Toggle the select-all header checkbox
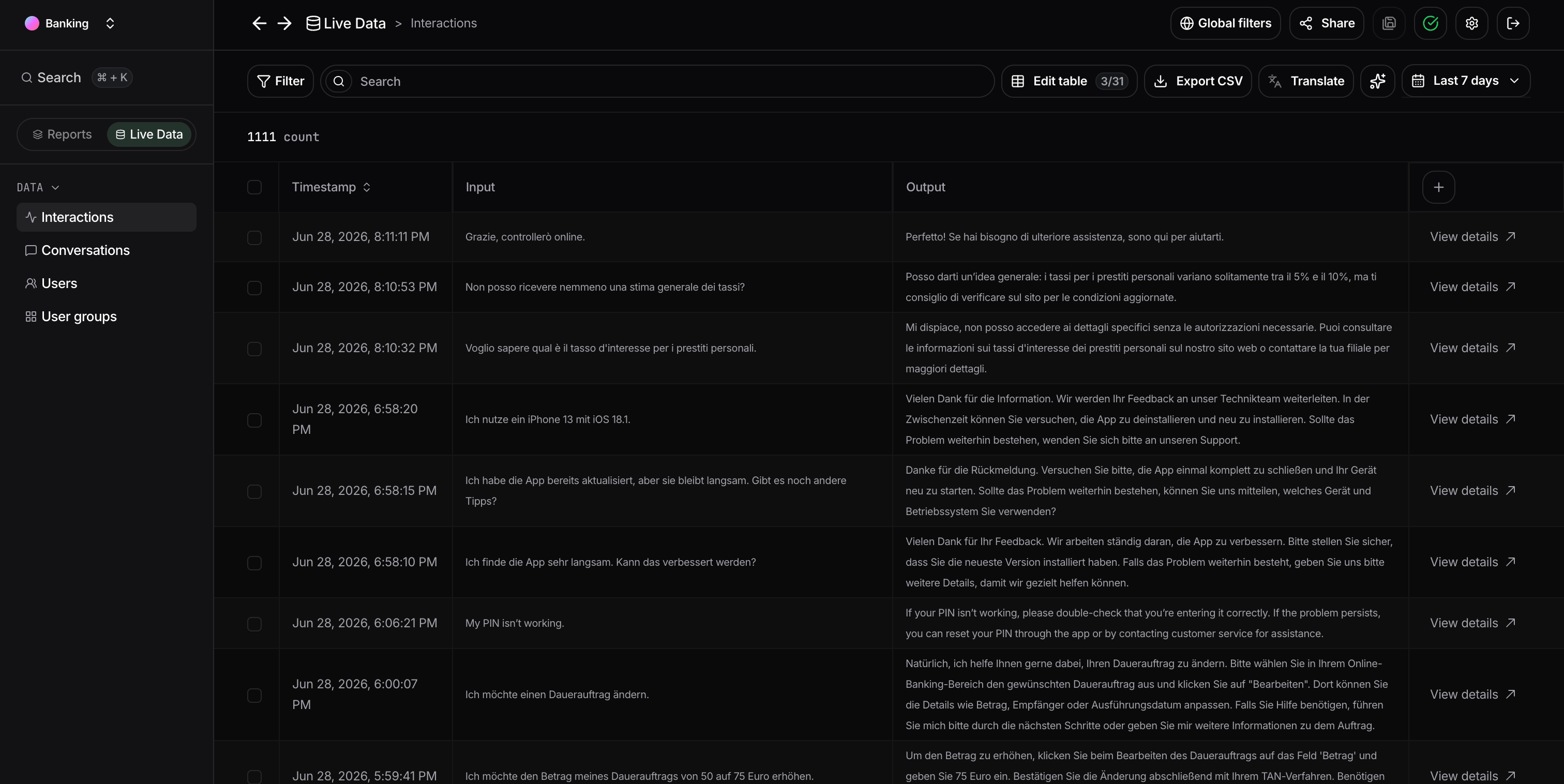1564x784 pixels. tap(254, 187)
